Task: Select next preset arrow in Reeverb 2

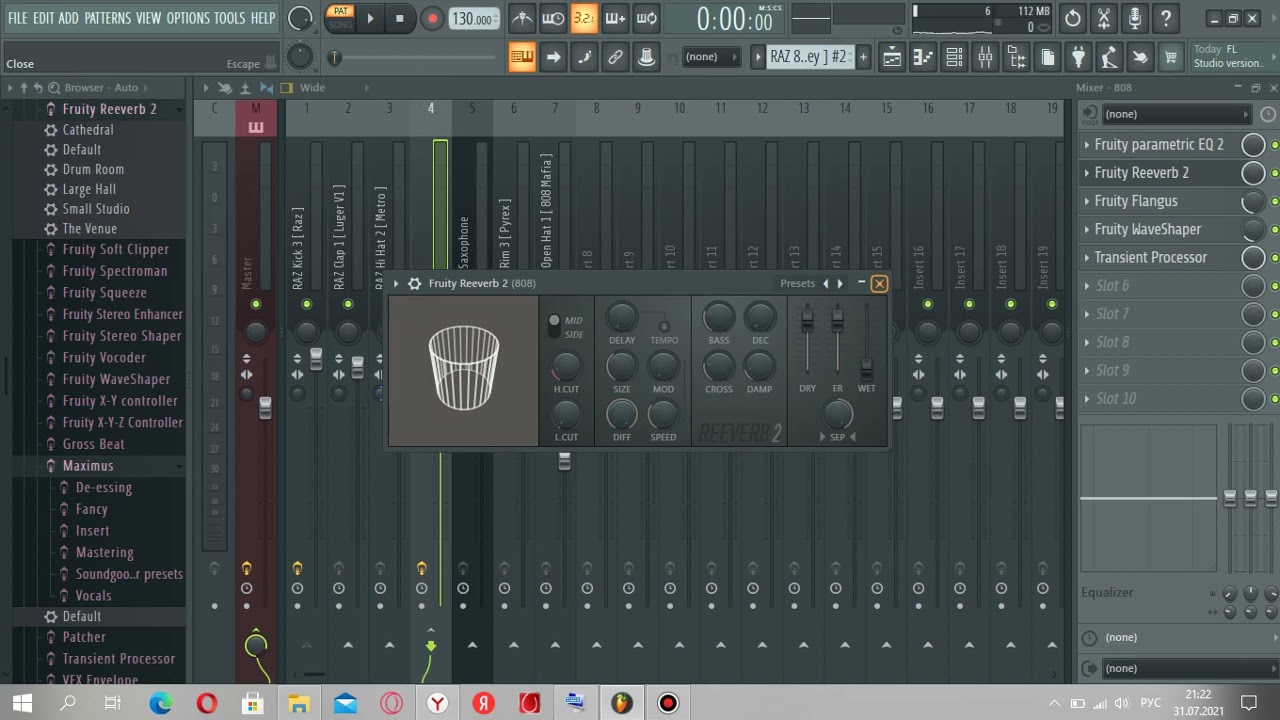Action: (x=840, y=284)
